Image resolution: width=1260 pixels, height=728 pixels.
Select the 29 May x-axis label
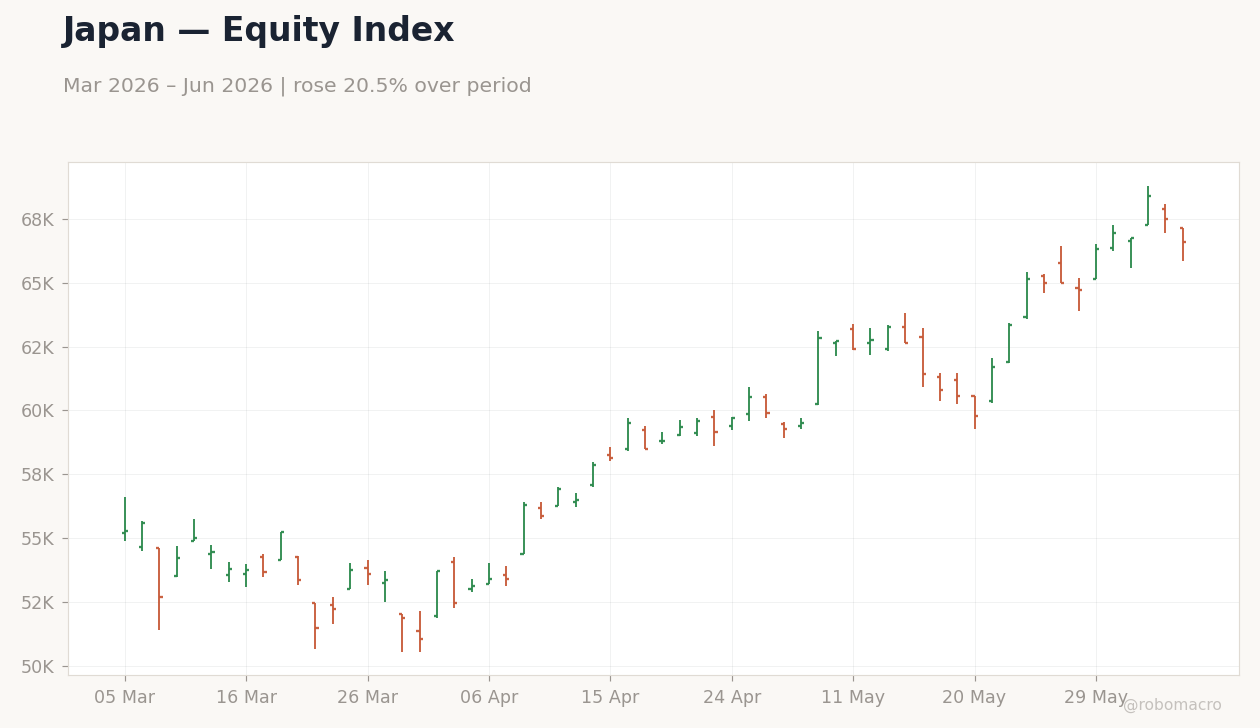[x=1096, y=698]
